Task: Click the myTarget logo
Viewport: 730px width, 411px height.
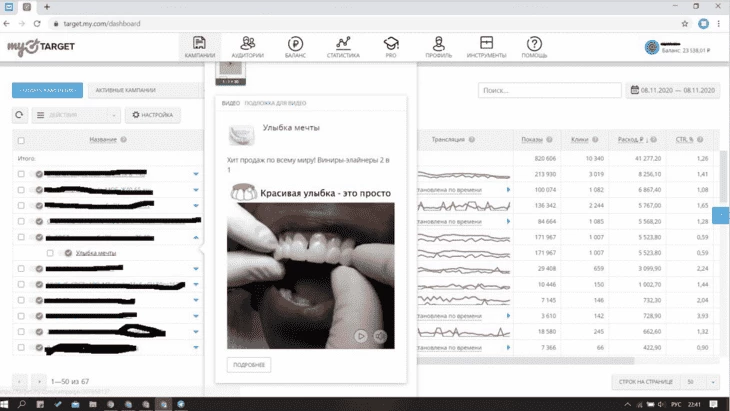Action: 41,47
